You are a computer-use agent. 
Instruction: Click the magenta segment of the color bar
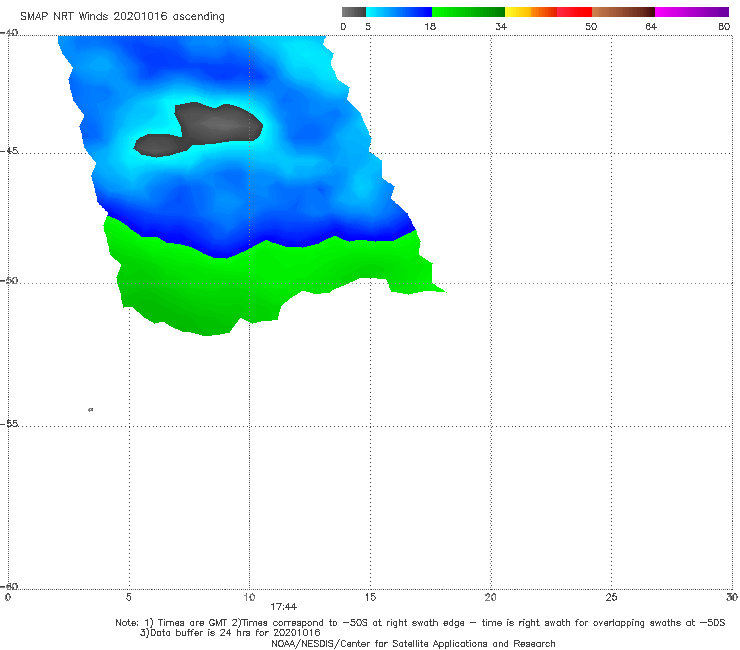coord(692,12)
